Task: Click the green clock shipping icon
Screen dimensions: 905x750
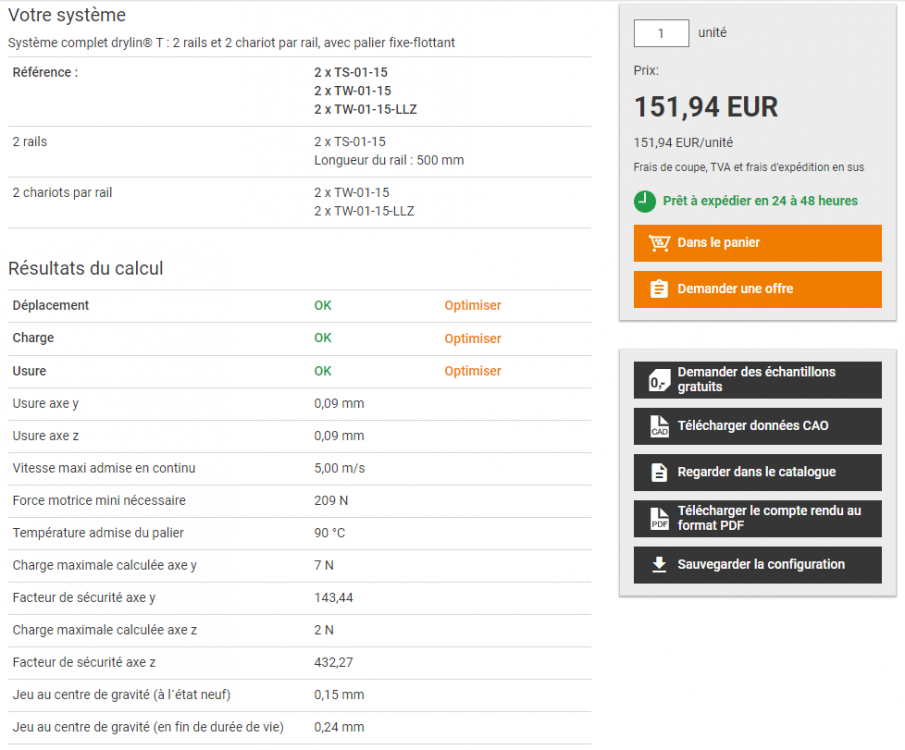Action: pos(645,201)
